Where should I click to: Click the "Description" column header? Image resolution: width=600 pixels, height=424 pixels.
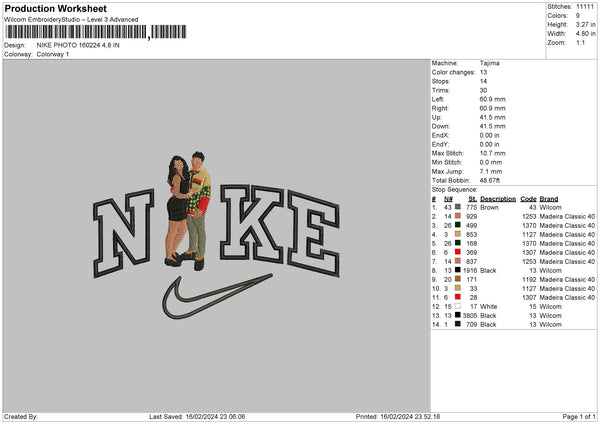click(x=498, y=199)
